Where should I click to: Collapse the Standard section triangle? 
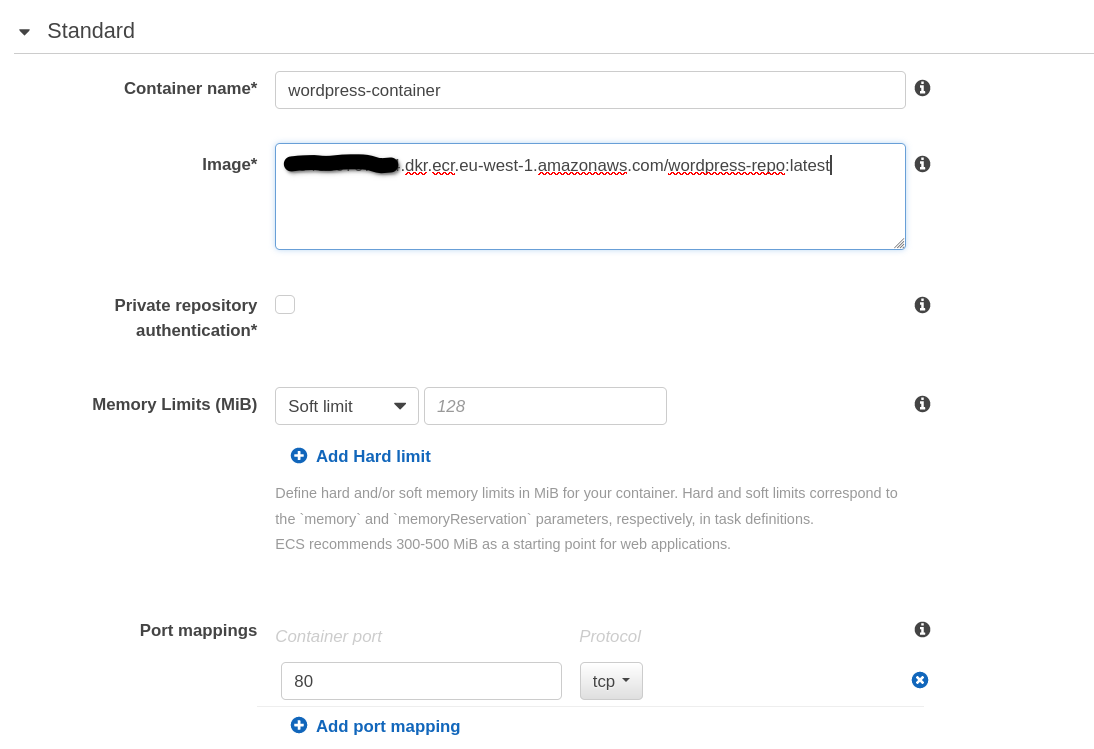click(25, 32)
